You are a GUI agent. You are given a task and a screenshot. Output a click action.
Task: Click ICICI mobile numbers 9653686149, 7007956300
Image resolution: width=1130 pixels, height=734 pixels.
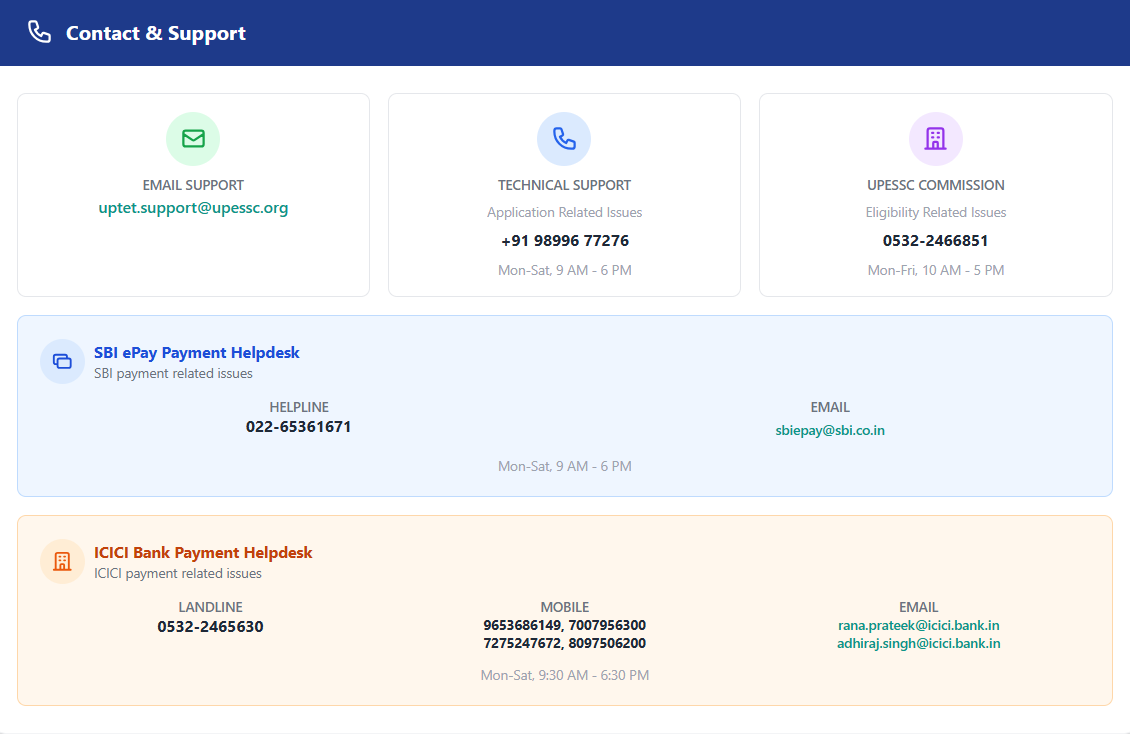tap(564, 625)
